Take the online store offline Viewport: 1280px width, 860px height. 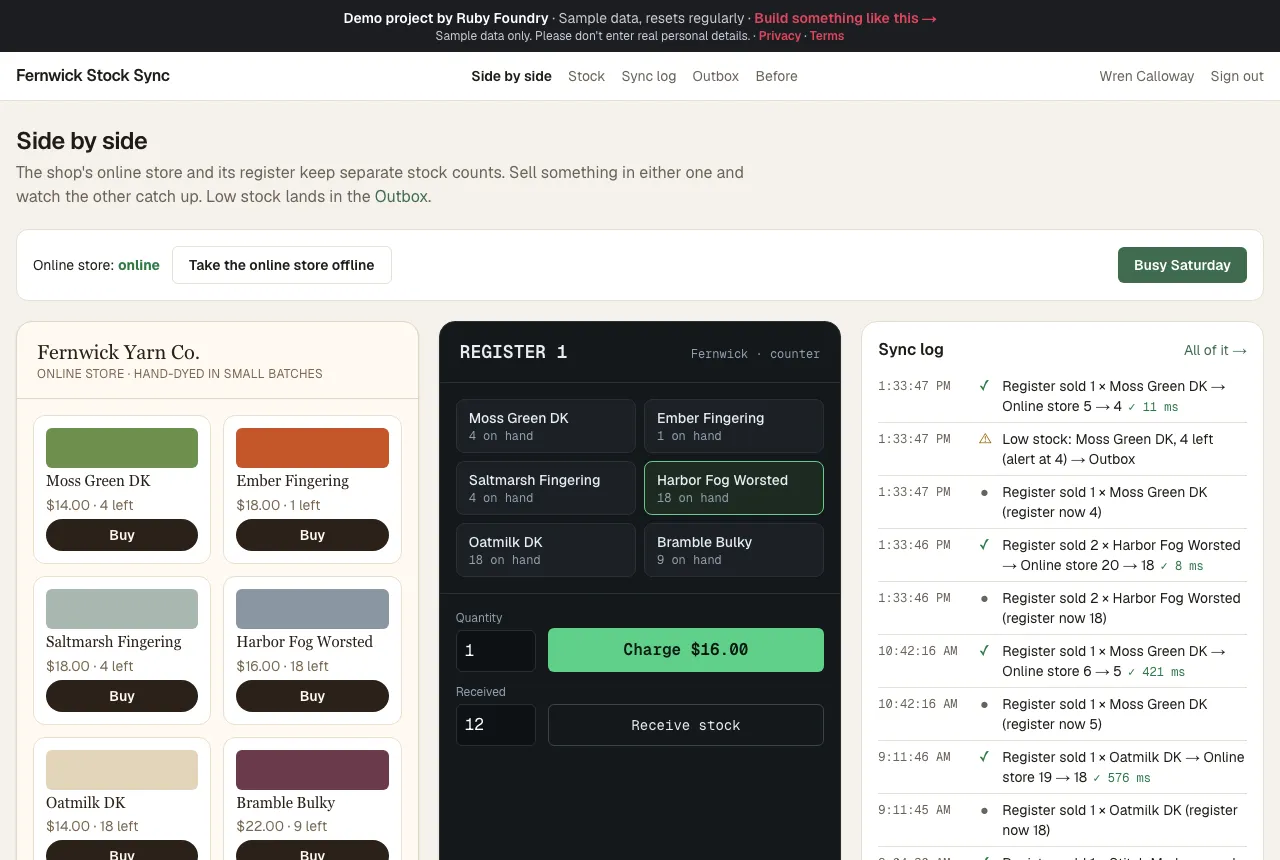[282, 265]
